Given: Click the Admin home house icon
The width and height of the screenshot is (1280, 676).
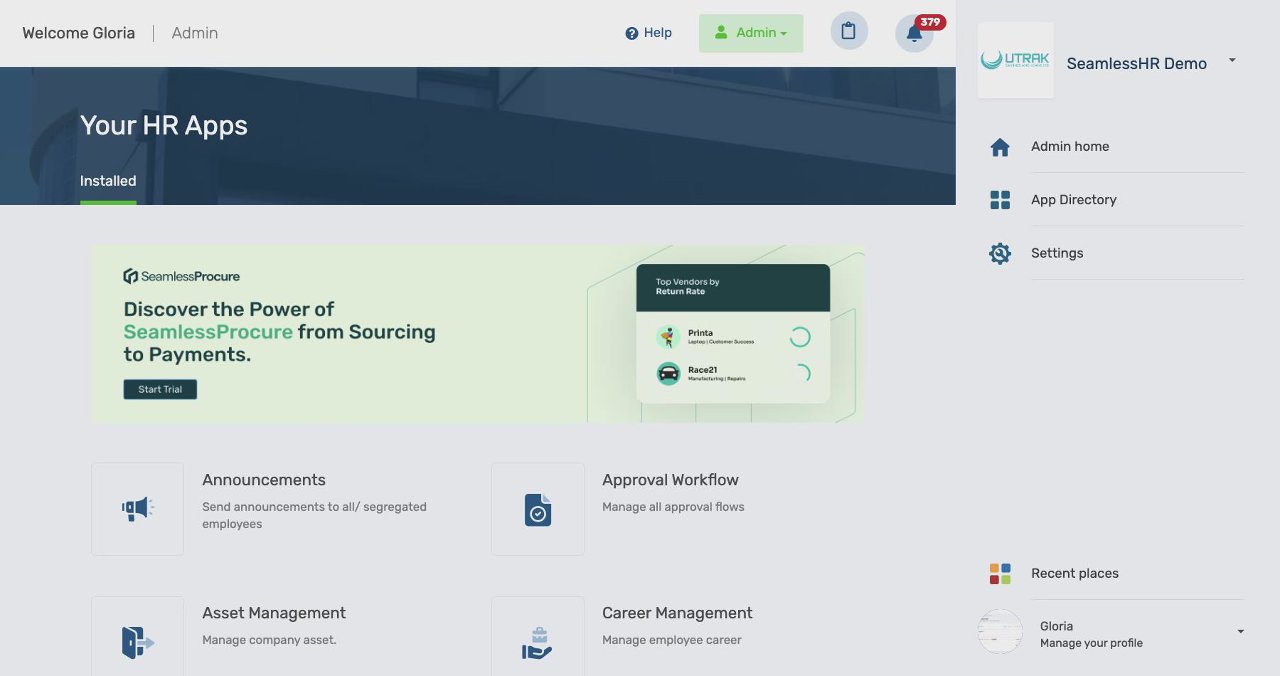Looking at the screenshot, I should click(x=1000, y=147).
